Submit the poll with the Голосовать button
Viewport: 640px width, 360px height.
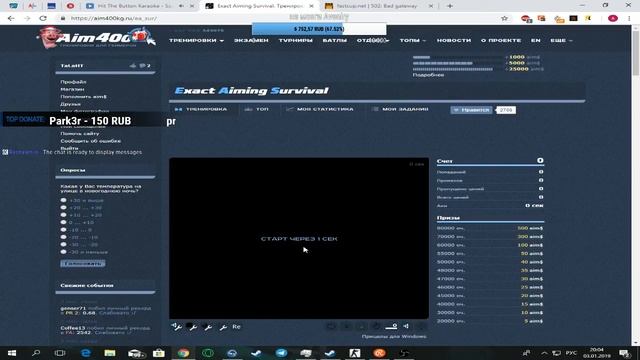pyautogui.click(x=83, y=263)
